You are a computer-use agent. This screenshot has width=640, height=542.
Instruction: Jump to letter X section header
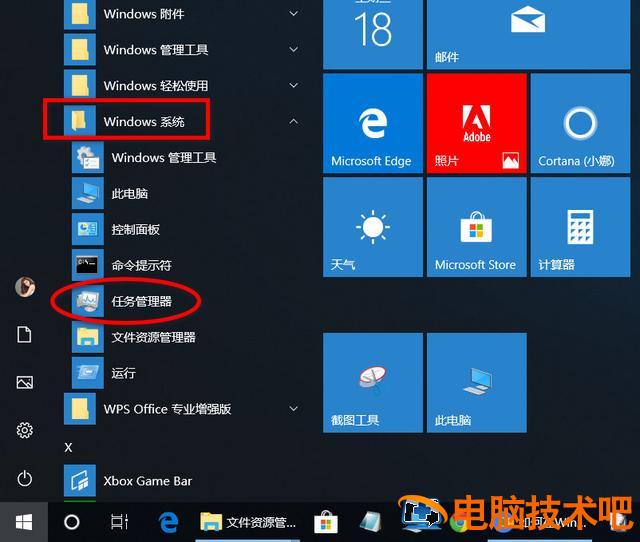[68, 447]
